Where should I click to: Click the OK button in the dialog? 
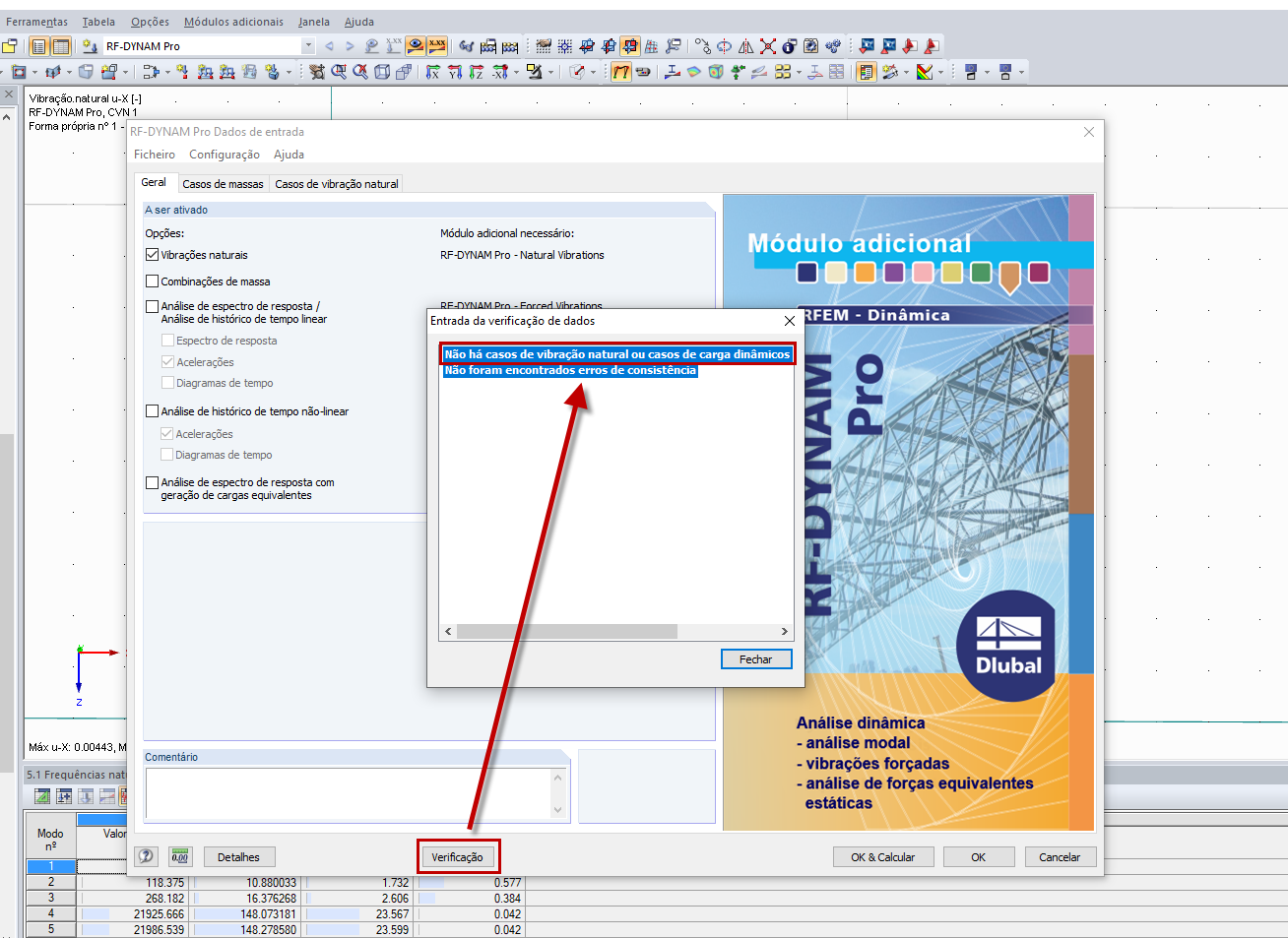pyautogui.click(x=979, y=857)
